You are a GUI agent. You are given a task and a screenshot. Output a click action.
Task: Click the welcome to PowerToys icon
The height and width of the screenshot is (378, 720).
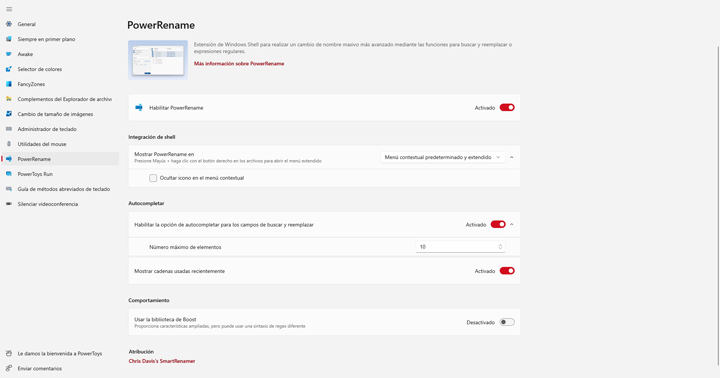(9, 353)
